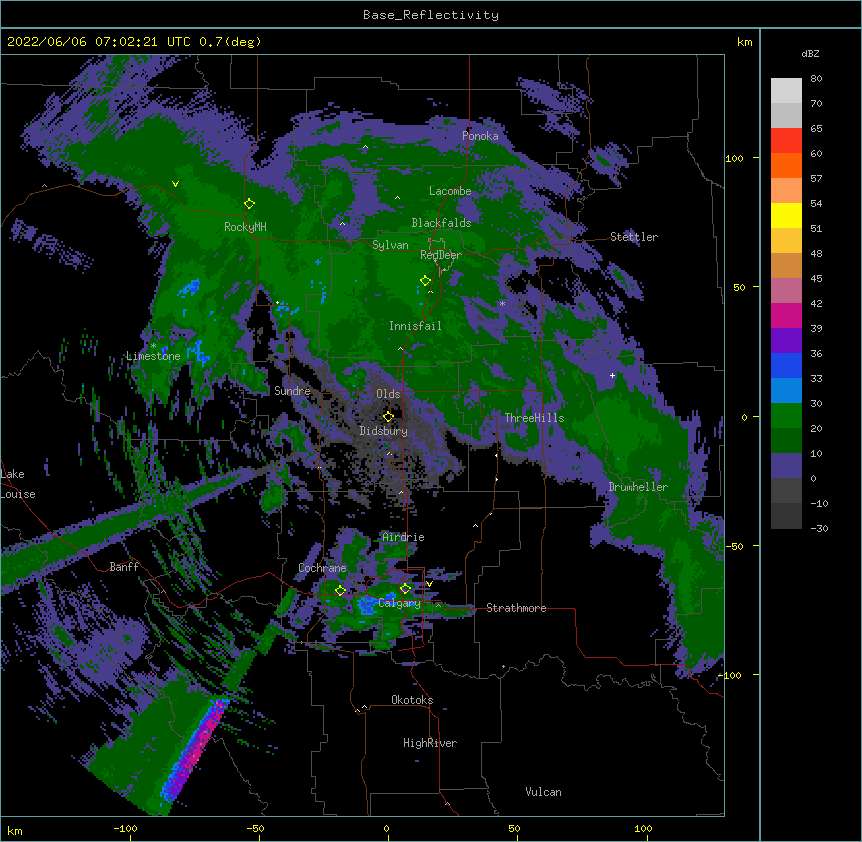Click the yellow V marker northeast of Calgary

point(429,584)
